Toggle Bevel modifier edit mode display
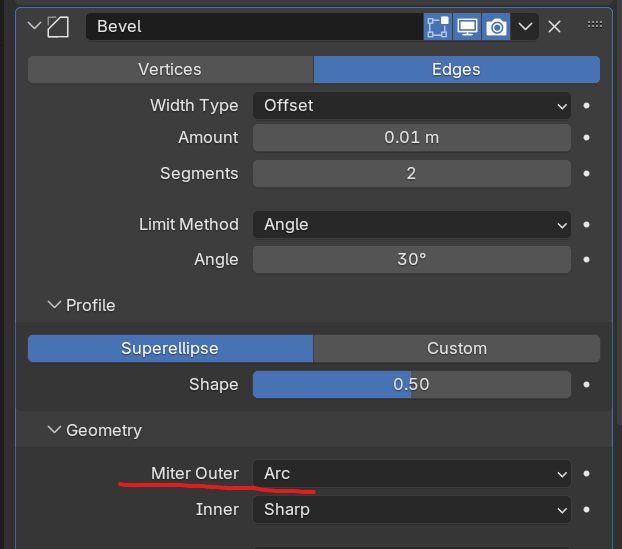The image size is (622, 549). click(x=437, y=27)
